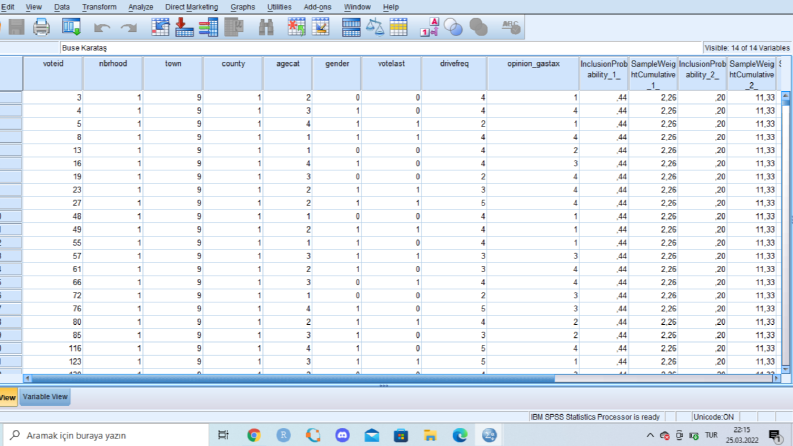Open the Transform menu

pyautogui.click(x=99, y=7)
